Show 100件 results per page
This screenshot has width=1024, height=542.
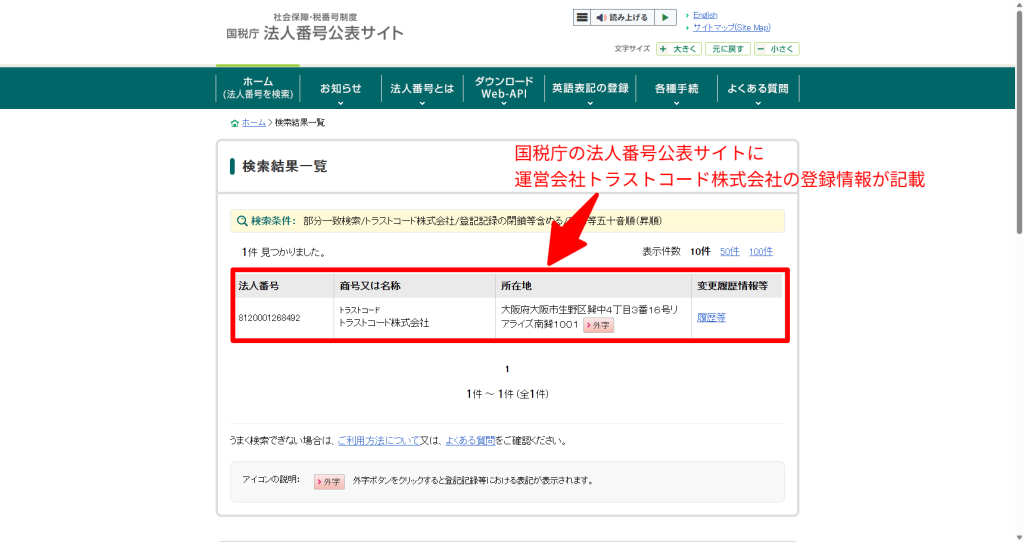click(x=761, y=251)
